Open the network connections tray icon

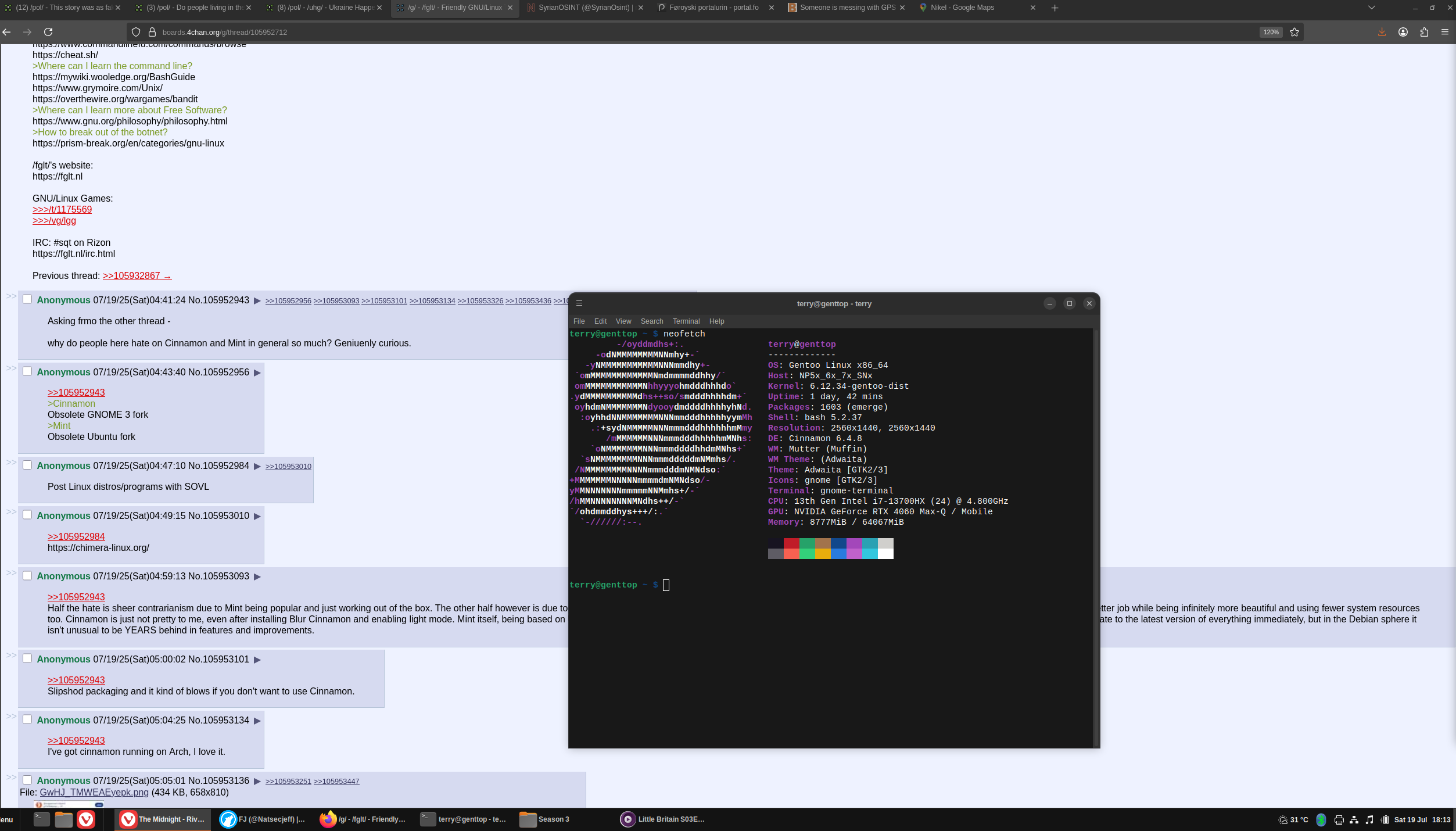pyautogui.click(x=1354, y=819)
